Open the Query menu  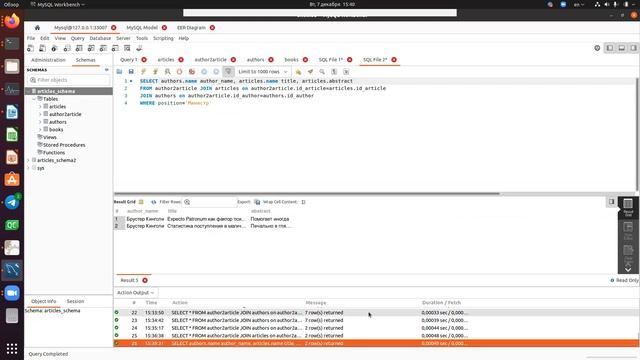tap(78, 38)
